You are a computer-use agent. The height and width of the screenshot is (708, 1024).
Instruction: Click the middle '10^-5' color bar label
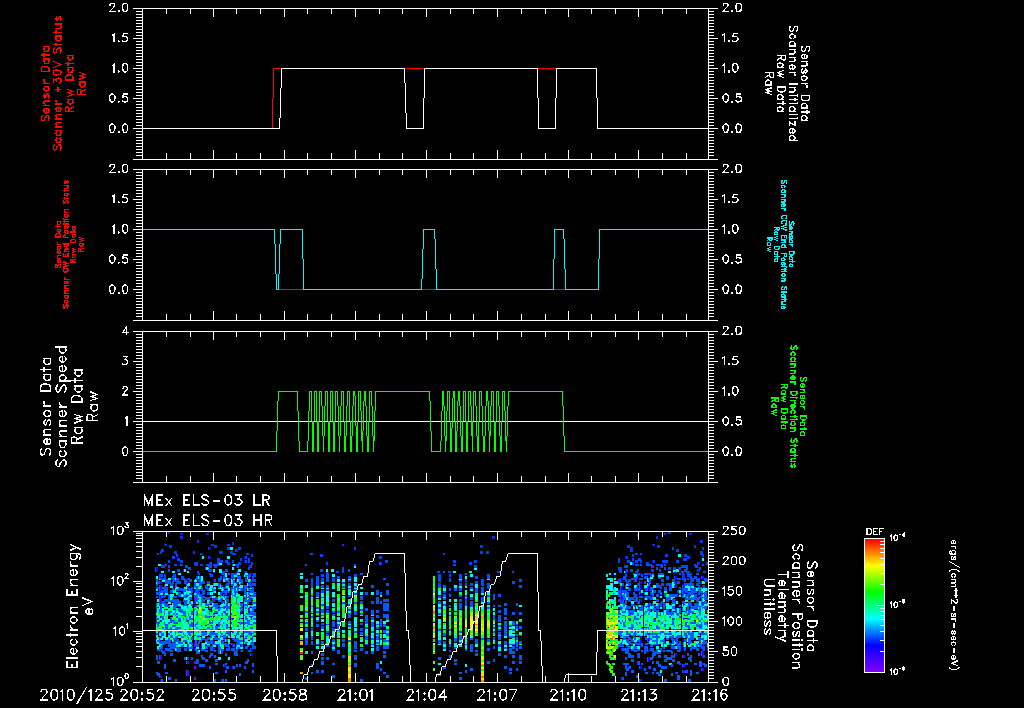898,605
